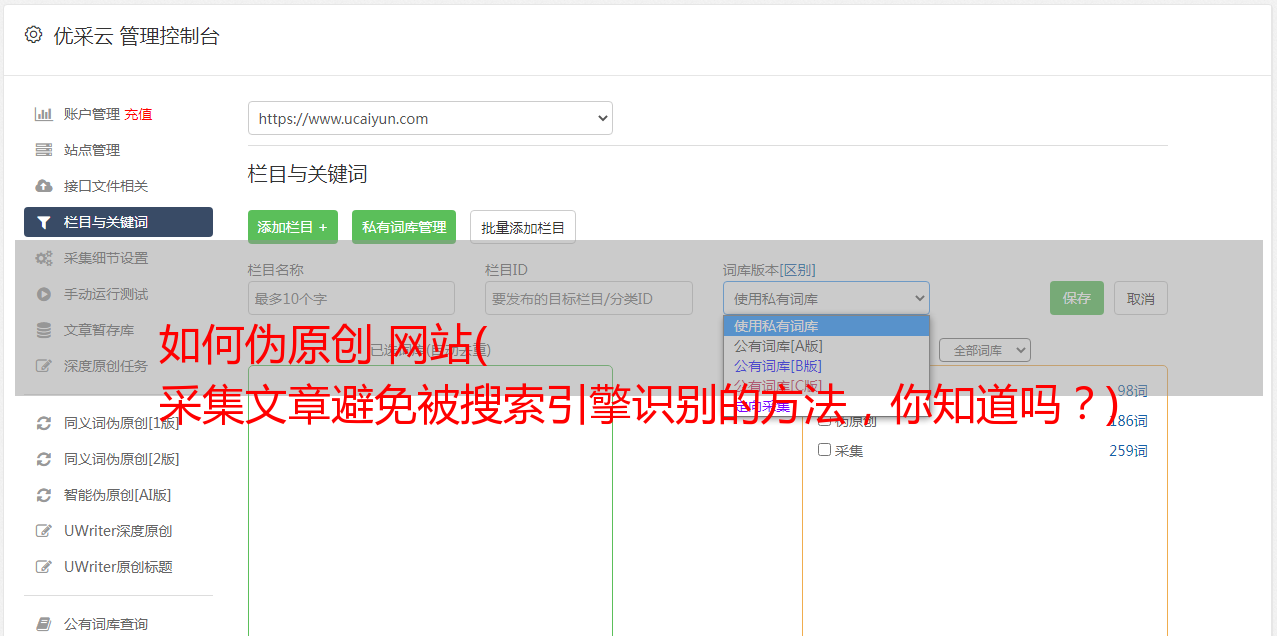Open UWriter原创标题 in the sidebar
This screenshot has width=1277, height=636.
(118, 567)
